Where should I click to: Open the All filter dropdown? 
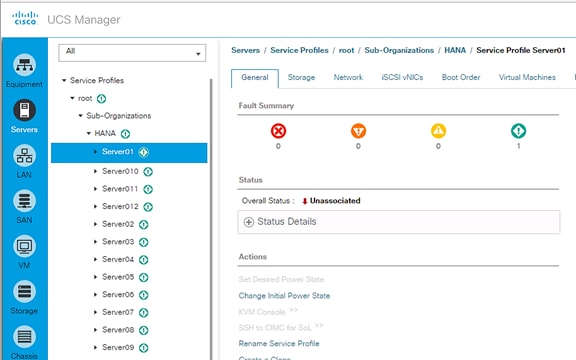[x=132, y=53]
